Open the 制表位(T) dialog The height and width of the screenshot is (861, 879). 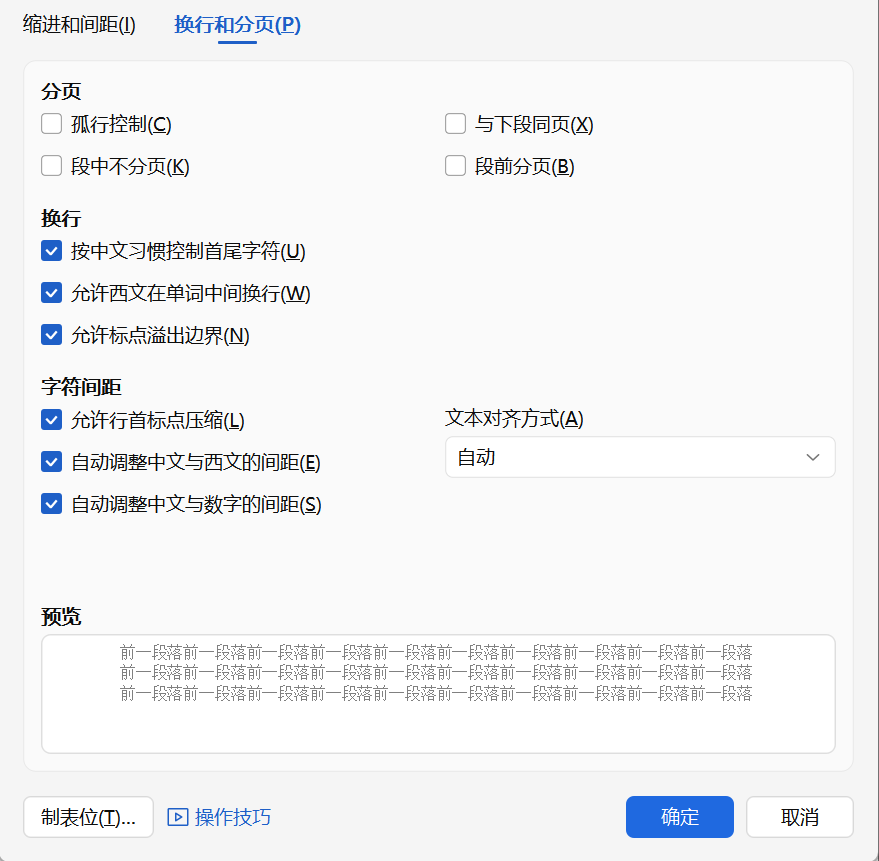pos(88,817)
